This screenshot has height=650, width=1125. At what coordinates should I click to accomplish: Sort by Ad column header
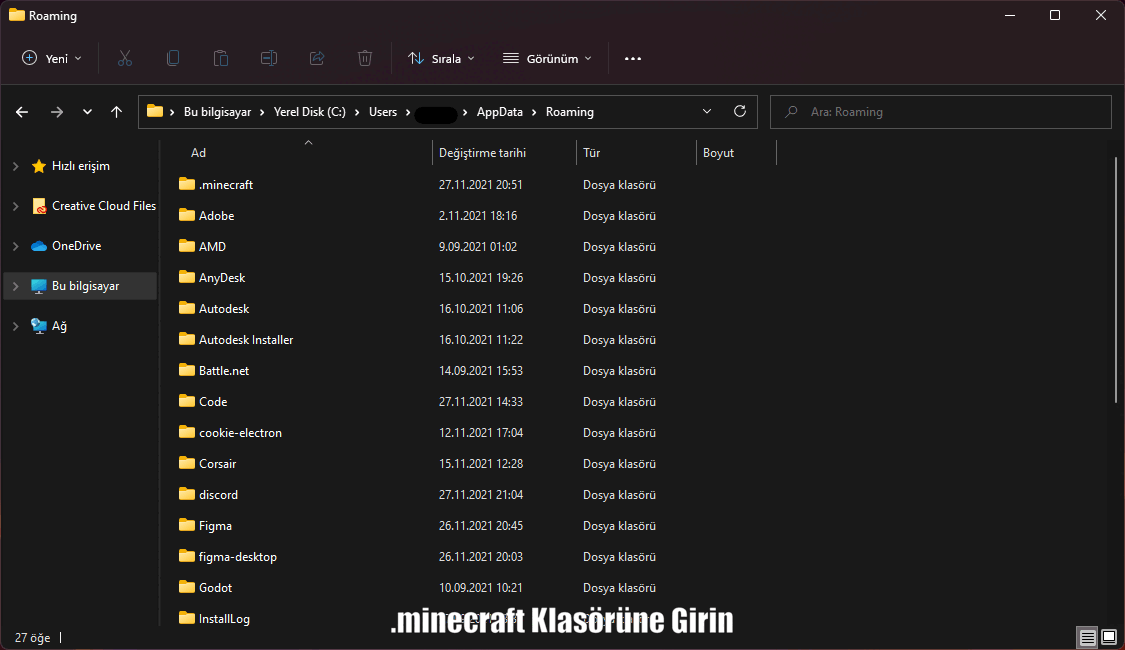pyautogui.click(x=198, y=153)
